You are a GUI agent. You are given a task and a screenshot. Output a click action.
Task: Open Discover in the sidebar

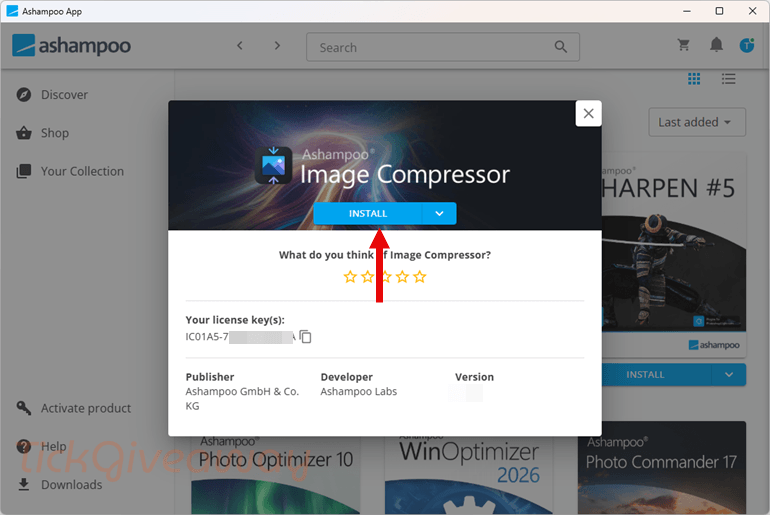[53, 94]
